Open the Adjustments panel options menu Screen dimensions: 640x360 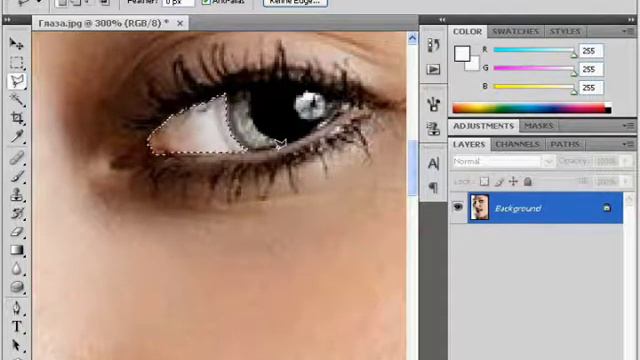click(x=629, y=126)
